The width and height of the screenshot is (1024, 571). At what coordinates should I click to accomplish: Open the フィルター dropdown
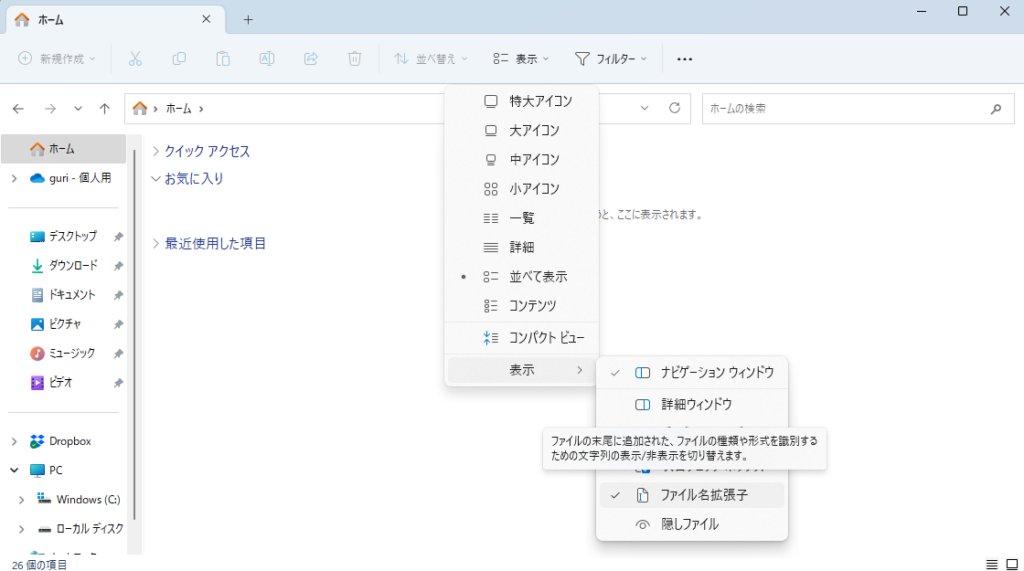coord(611,59)
